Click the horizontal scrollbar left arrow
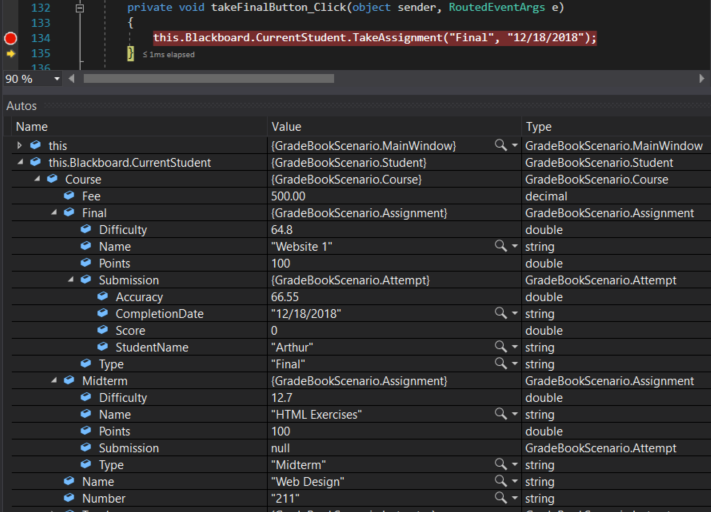The height and width of the screenshot is (512, 711). coord(71,78)
